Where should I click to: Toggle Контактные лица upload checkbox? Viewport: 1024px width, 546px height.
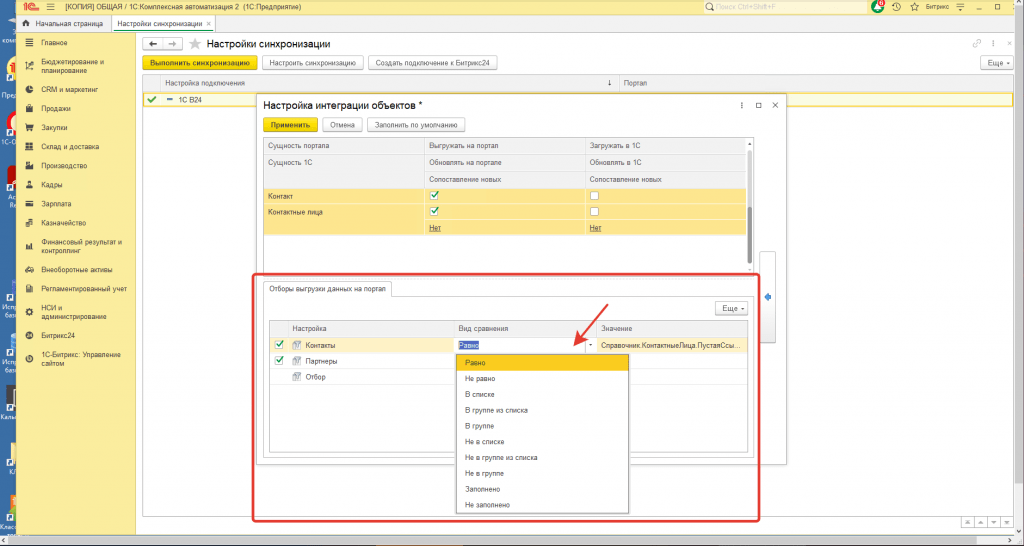pyautogui.click(x=434, y=212)
